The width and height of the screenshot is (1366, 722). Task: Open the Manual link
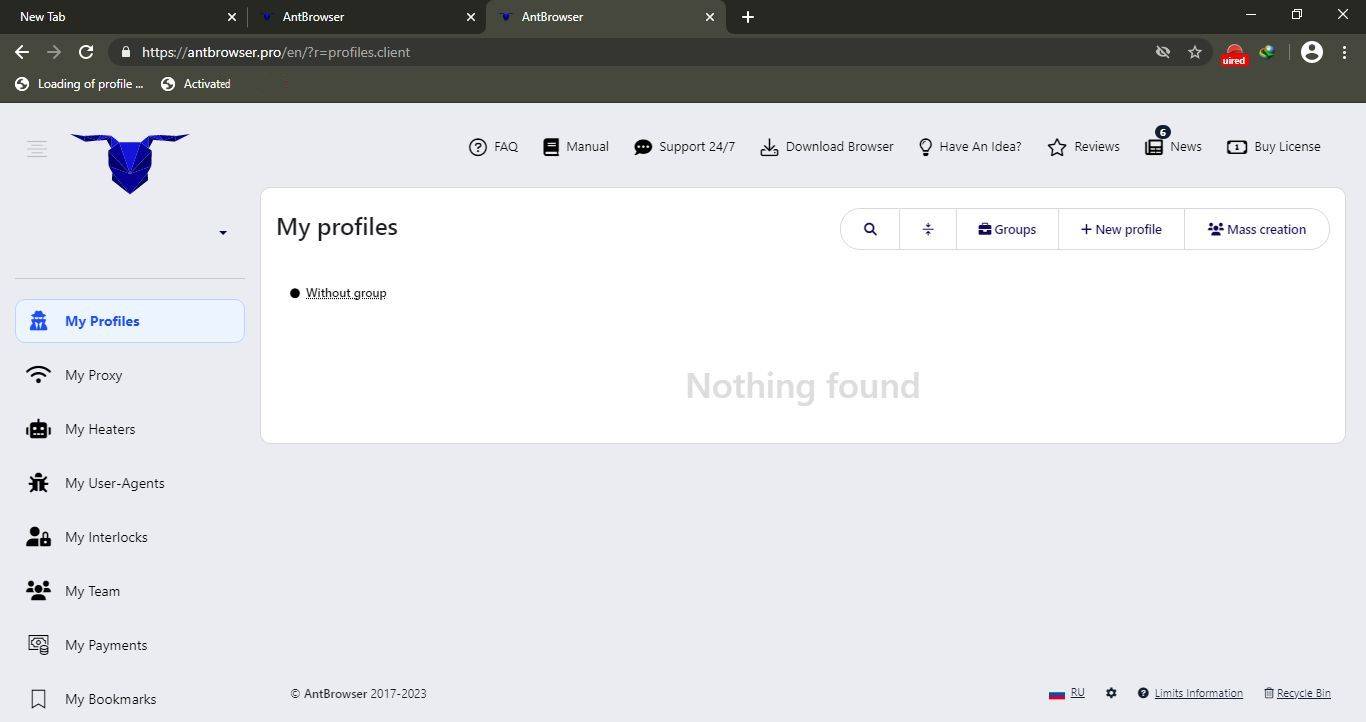(x=576, y=147)
